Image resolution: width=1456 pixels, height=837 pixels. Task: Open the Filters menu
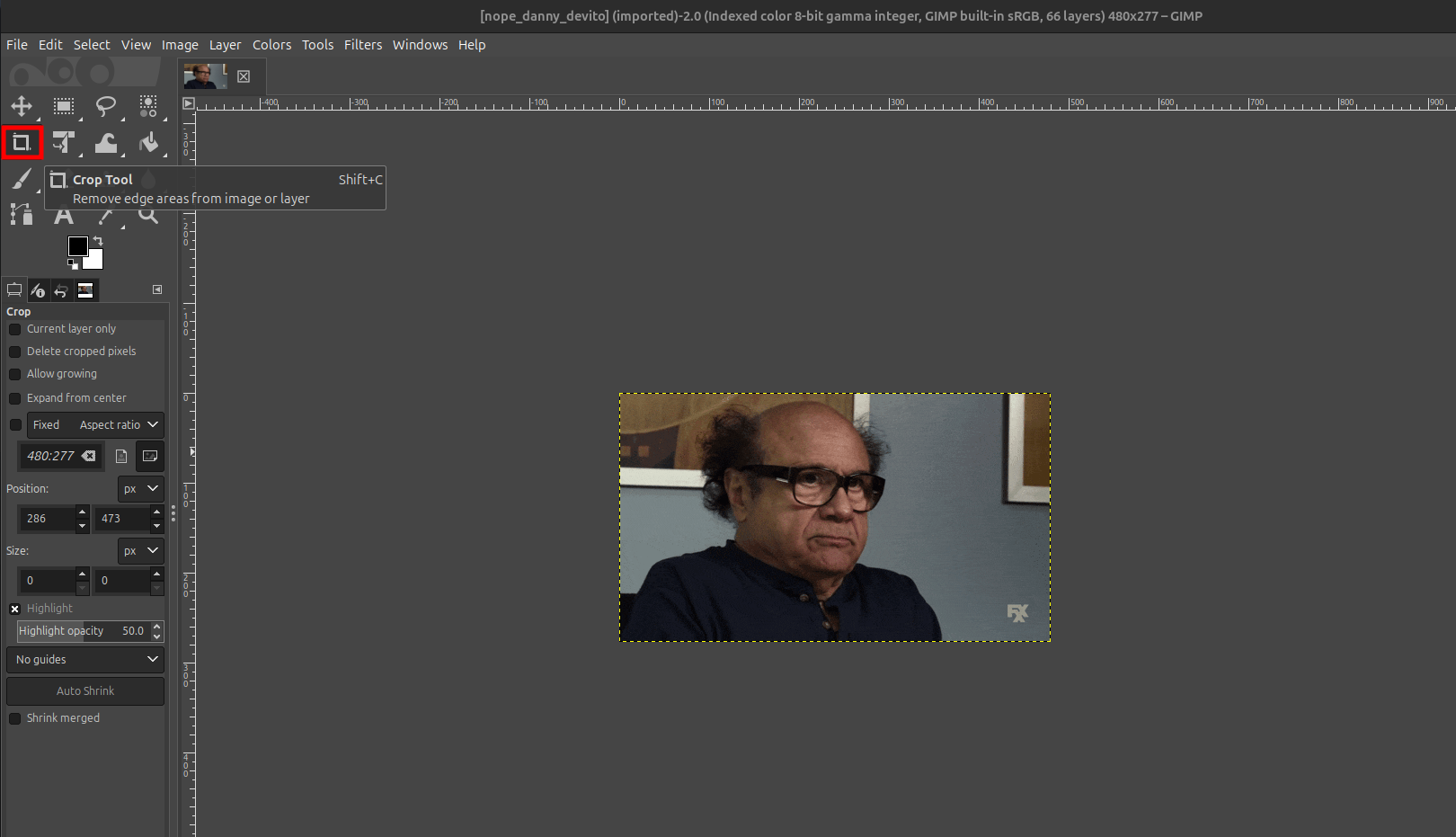click(363, 45)
